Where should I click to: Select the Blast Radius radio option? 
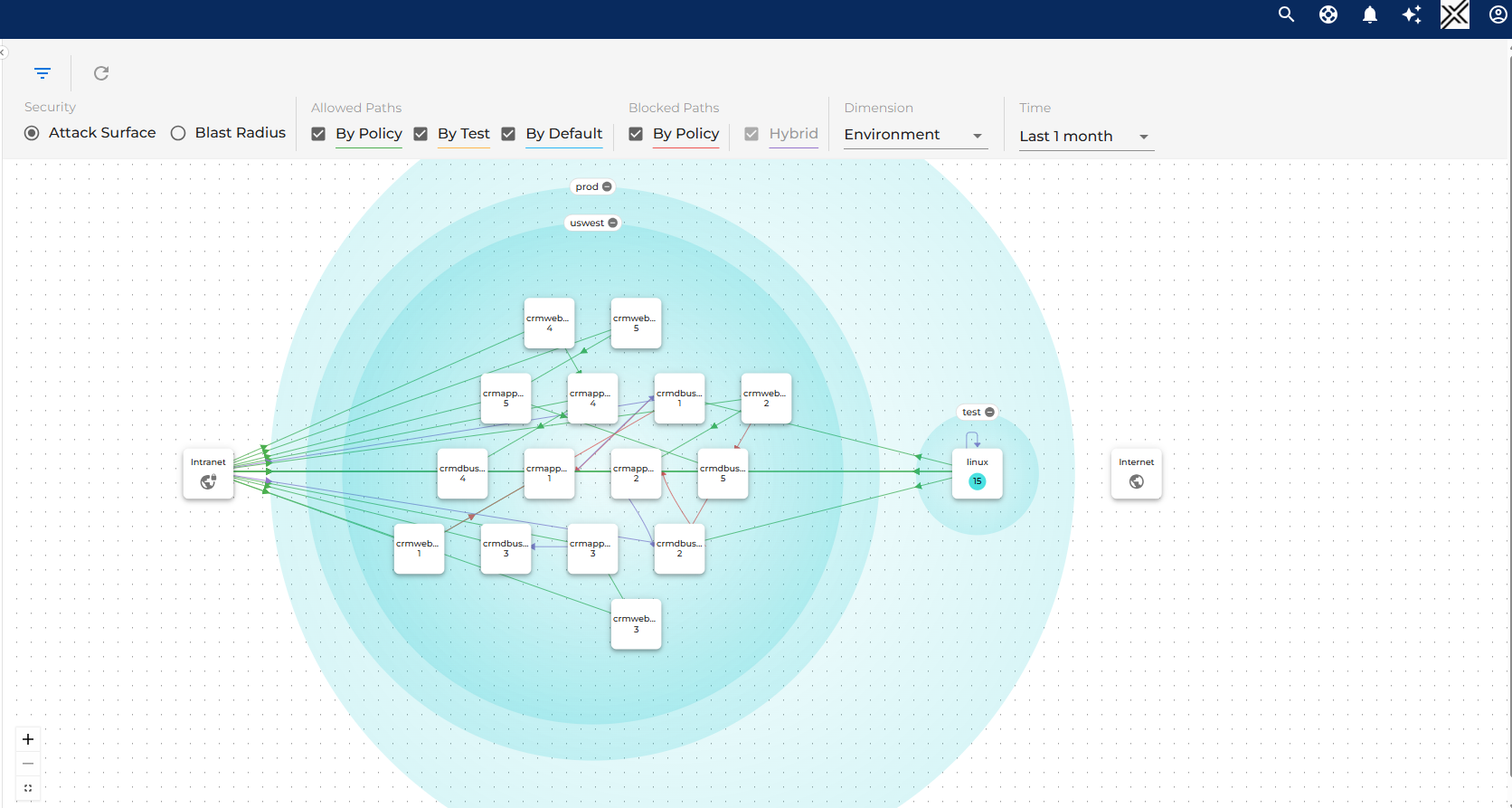tap(178, 133)
